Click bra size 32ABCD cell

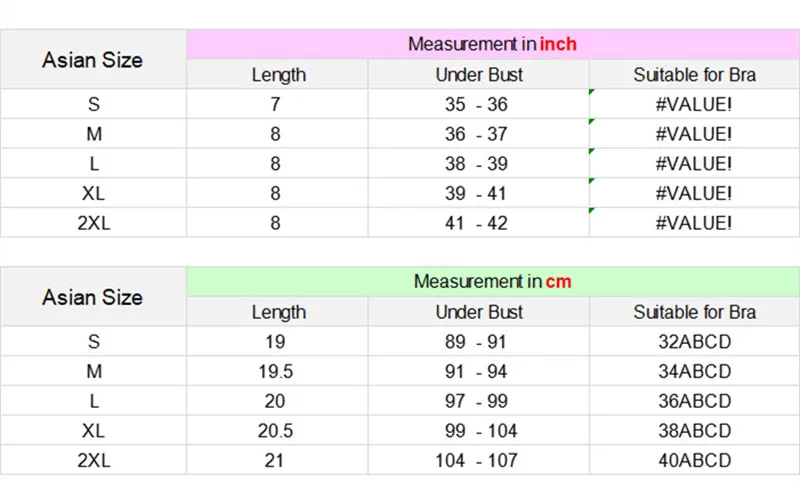coord(694,341)
